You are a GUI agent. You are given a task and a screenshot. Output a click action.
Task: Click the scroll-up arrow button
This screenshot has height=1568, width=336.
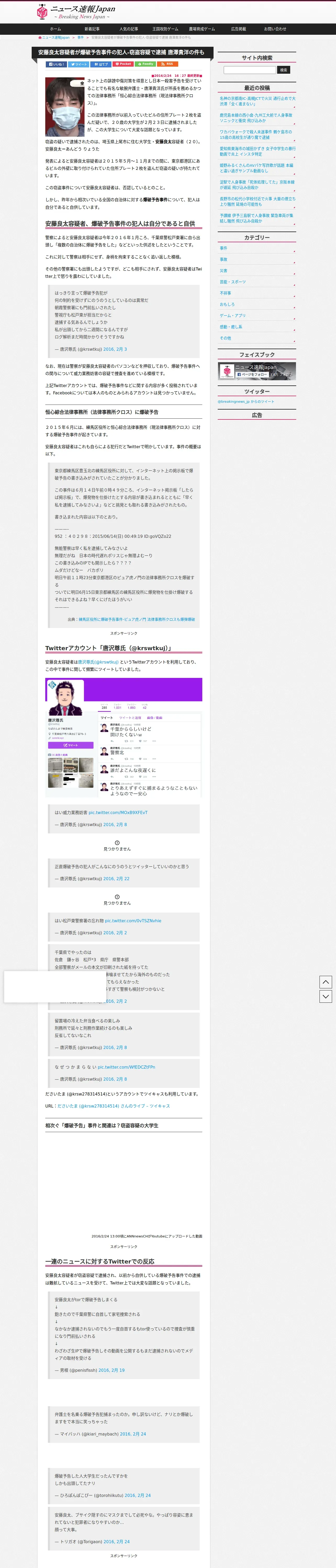(326, 982)
